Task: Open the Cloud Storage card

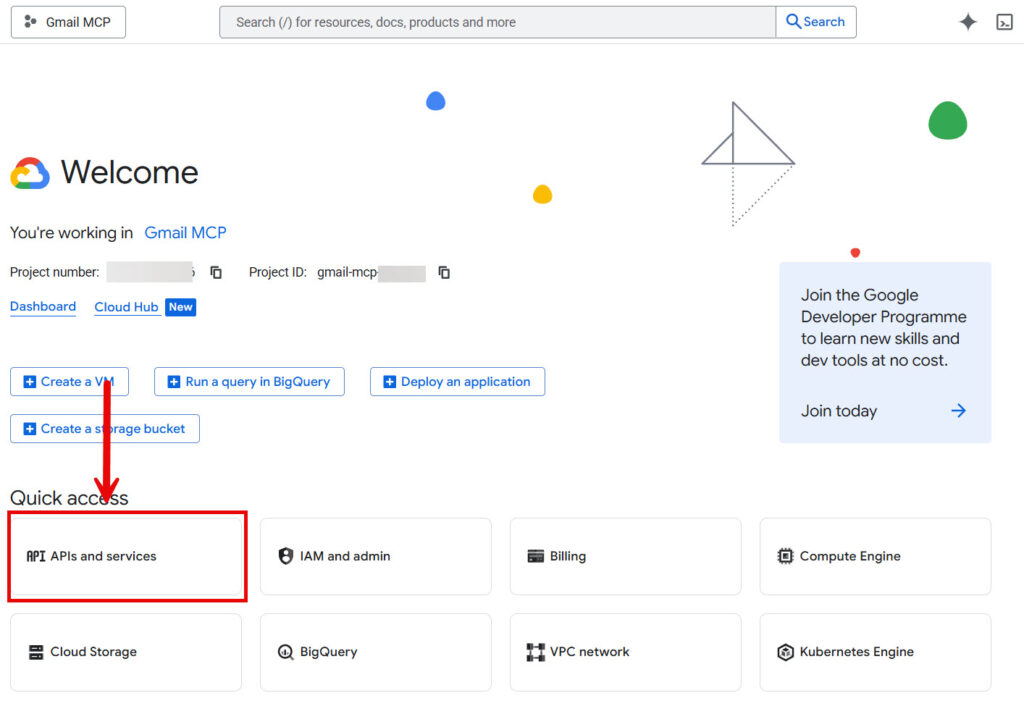Action: pos(126,652)
